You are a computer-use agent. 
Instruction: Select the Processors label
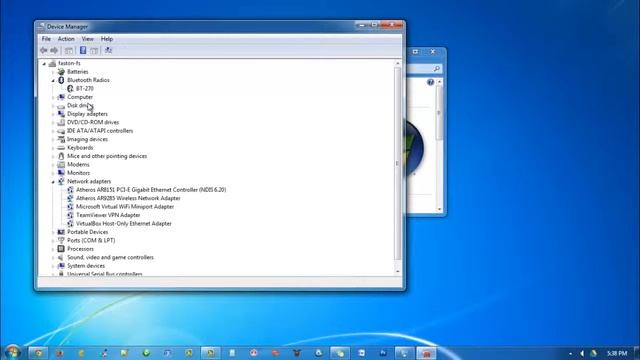[80, 249]
